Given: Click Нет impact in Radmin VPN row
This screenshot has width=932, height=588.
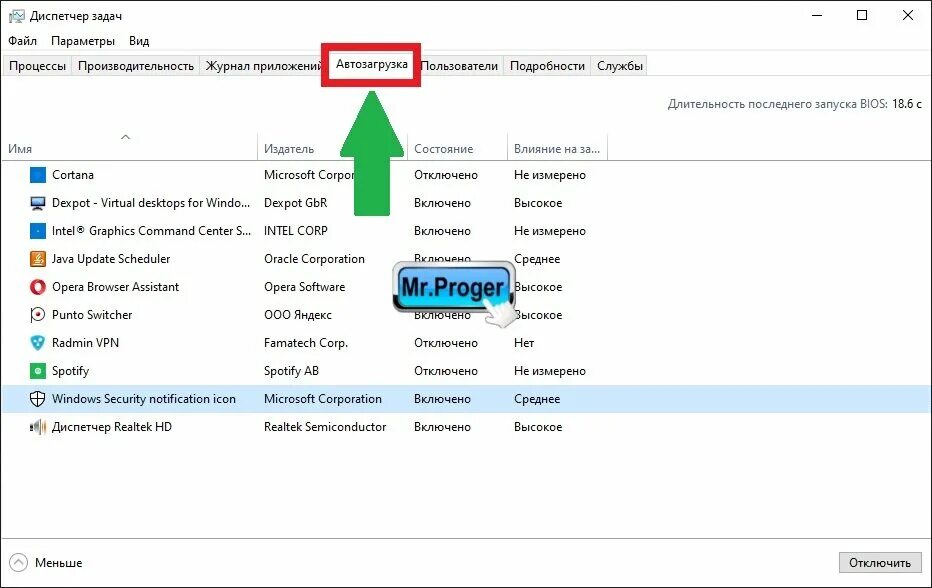Looking at the screenshot, I should click(x=524, y=343).
